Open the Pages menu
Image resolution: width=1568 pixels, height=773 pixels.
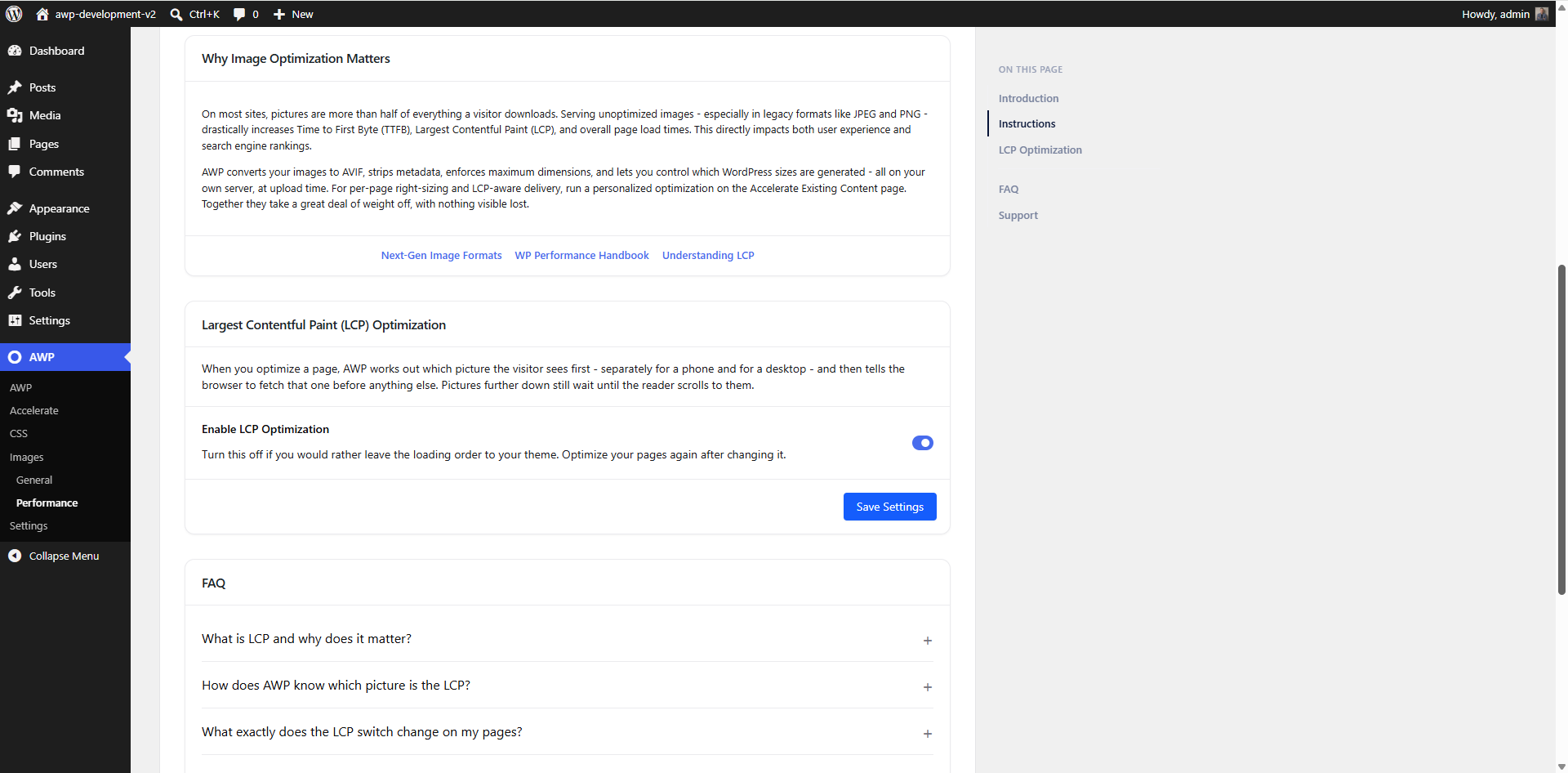[x=65, y=144]
